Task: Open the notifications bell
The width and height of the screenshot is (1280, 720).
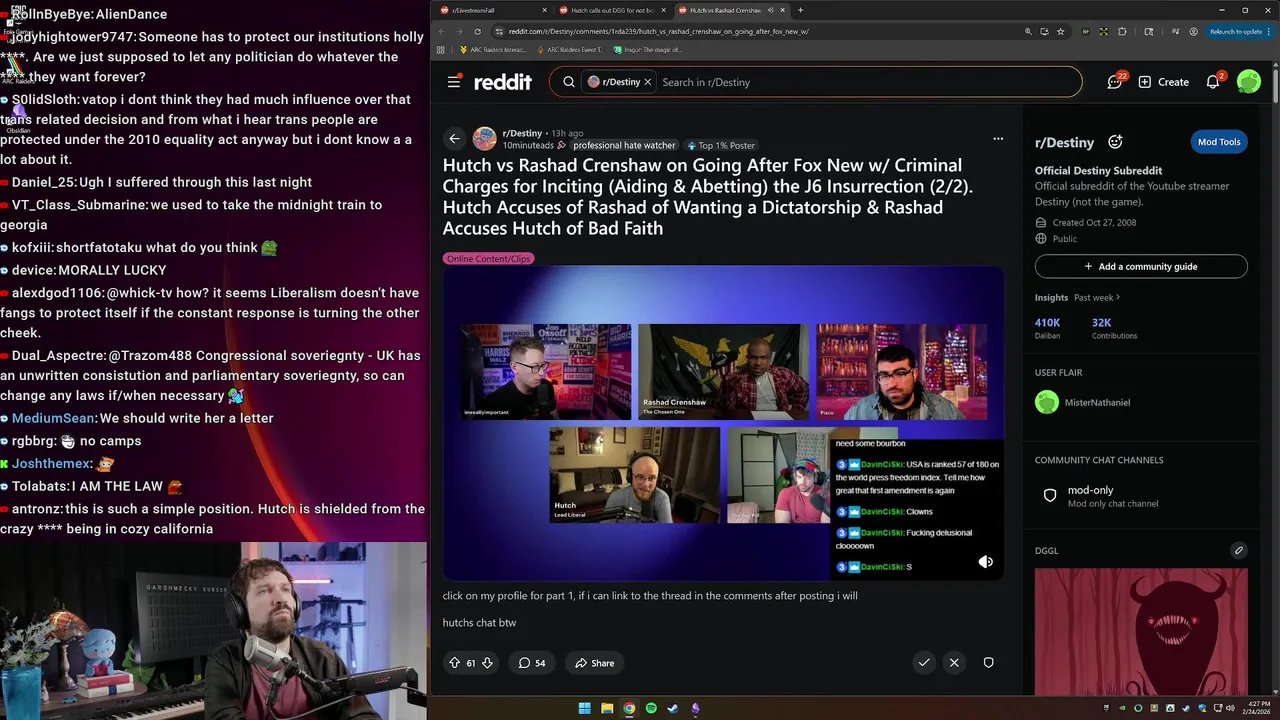Action: click(1213, 82)
